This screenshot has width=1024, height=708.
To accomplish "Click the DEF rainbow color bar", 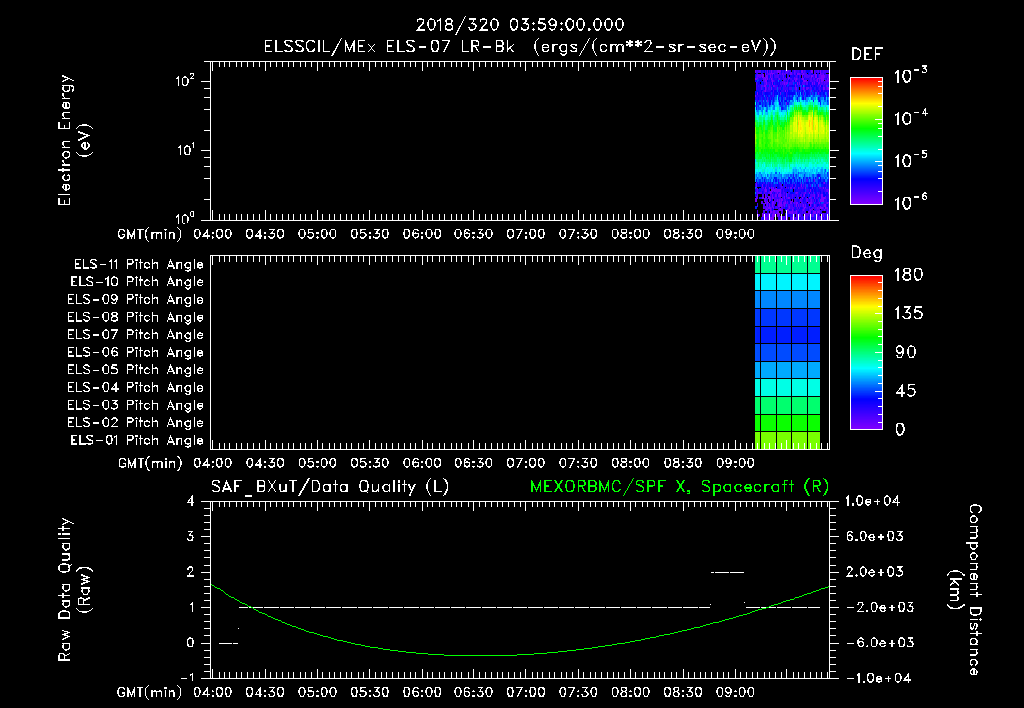I will coord(866,140).
